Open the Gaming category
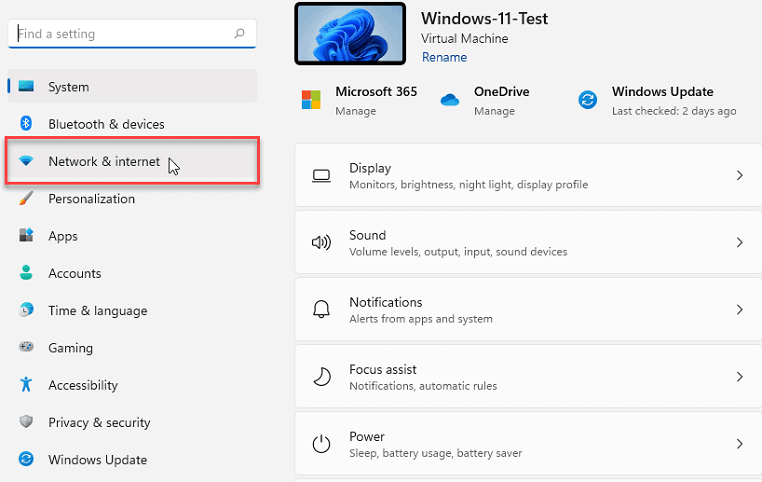Screen dimensions: 762x482 tap(132, 347)
